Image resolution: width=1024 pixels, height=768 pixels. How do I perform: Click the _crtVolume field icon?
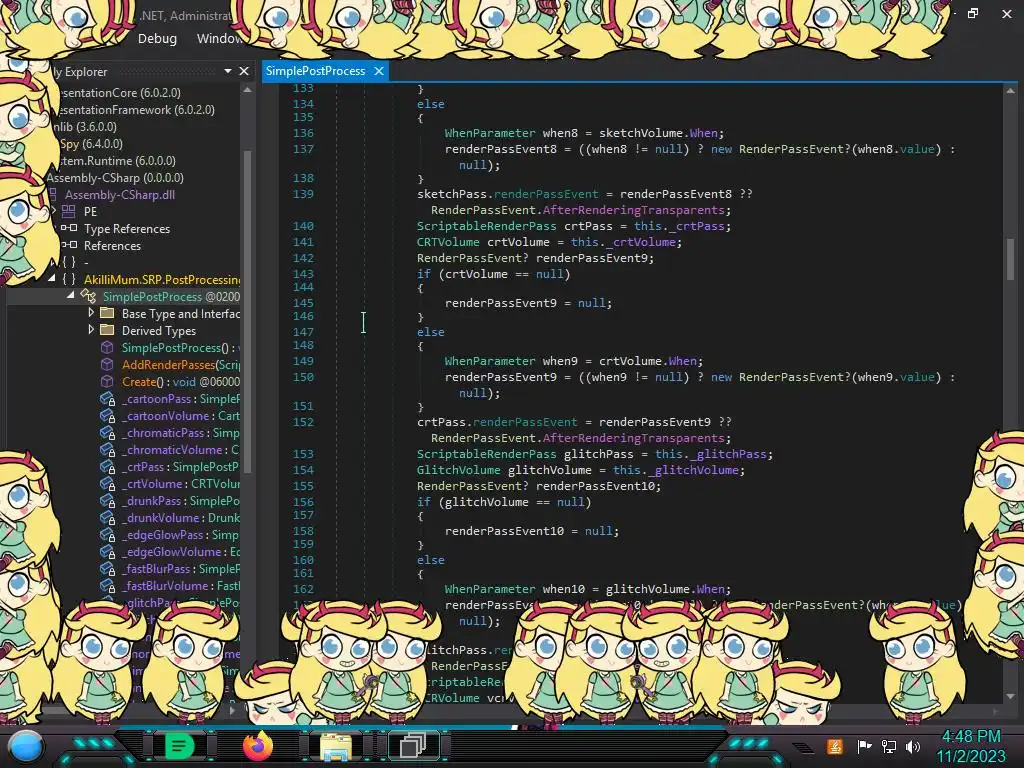tap(108, 483)
